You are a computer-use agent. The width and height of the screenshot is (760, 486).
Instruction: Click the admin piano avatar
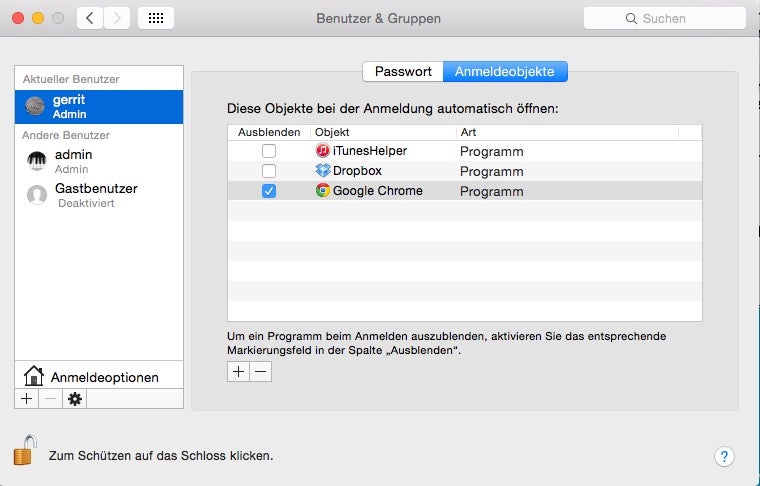[37, 161]
